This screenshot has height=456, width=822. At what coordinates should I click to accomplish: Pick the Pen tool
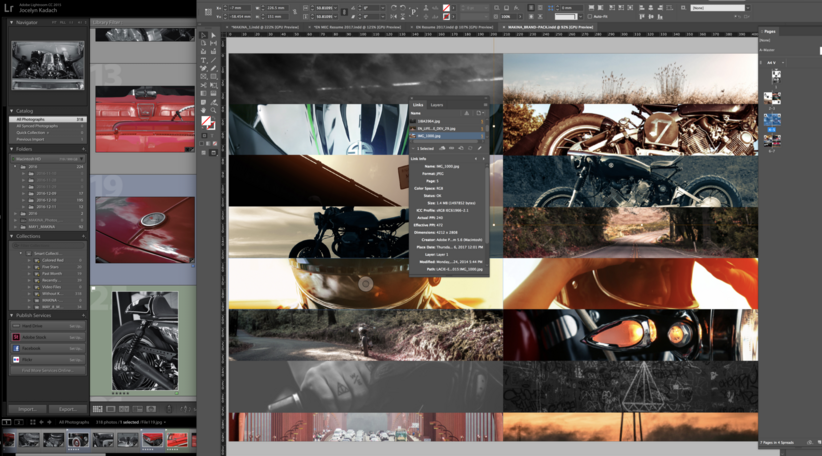point(204,69)
